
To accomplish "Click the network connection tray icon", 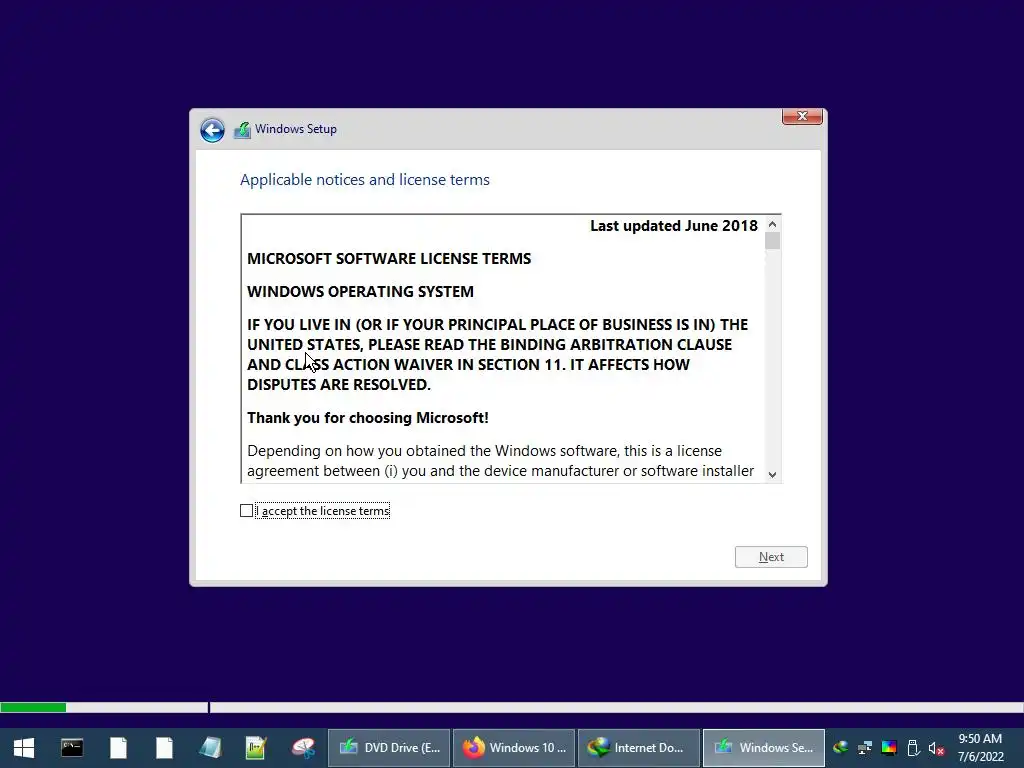I will (865, 748).
